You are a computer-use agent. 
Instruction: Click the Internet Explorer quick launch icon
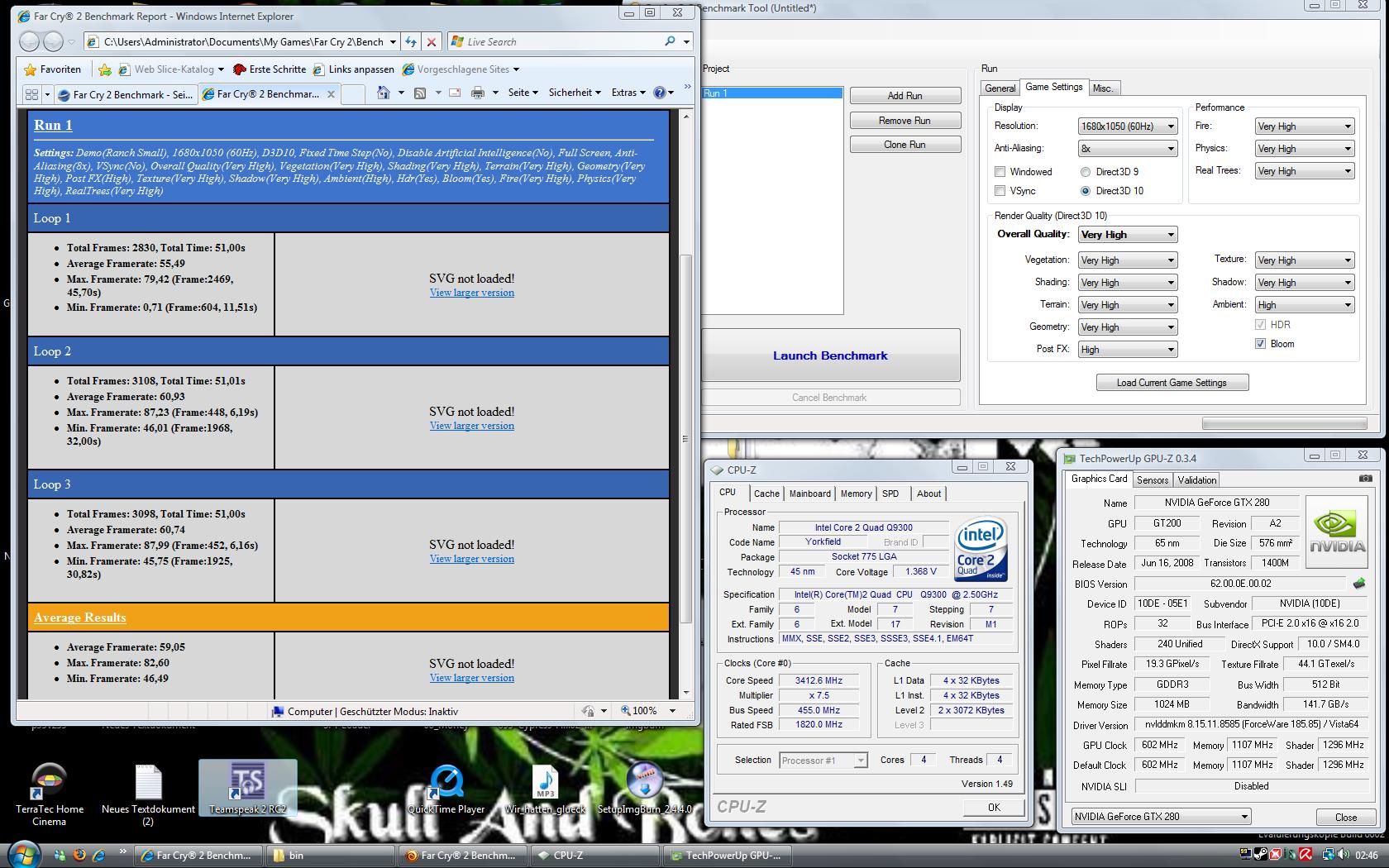pyautogui.click(x=99, y=855)
